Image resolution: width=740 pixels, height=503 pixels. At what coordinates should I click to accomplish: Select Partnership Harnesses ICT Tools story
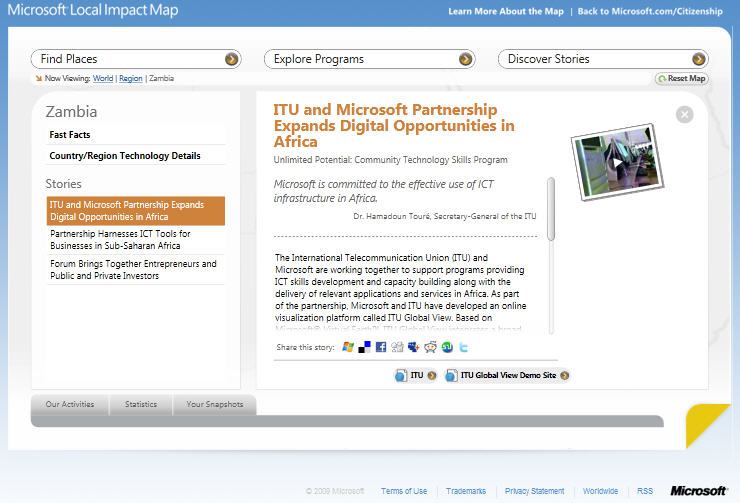pyautogui.click(x=136, y=240)
